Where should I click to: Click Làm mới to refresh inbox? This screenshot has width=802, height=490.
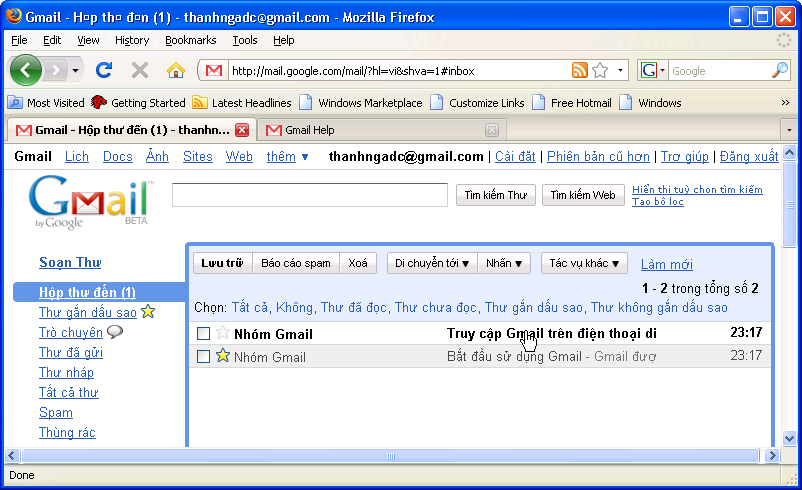coord(667,264)
